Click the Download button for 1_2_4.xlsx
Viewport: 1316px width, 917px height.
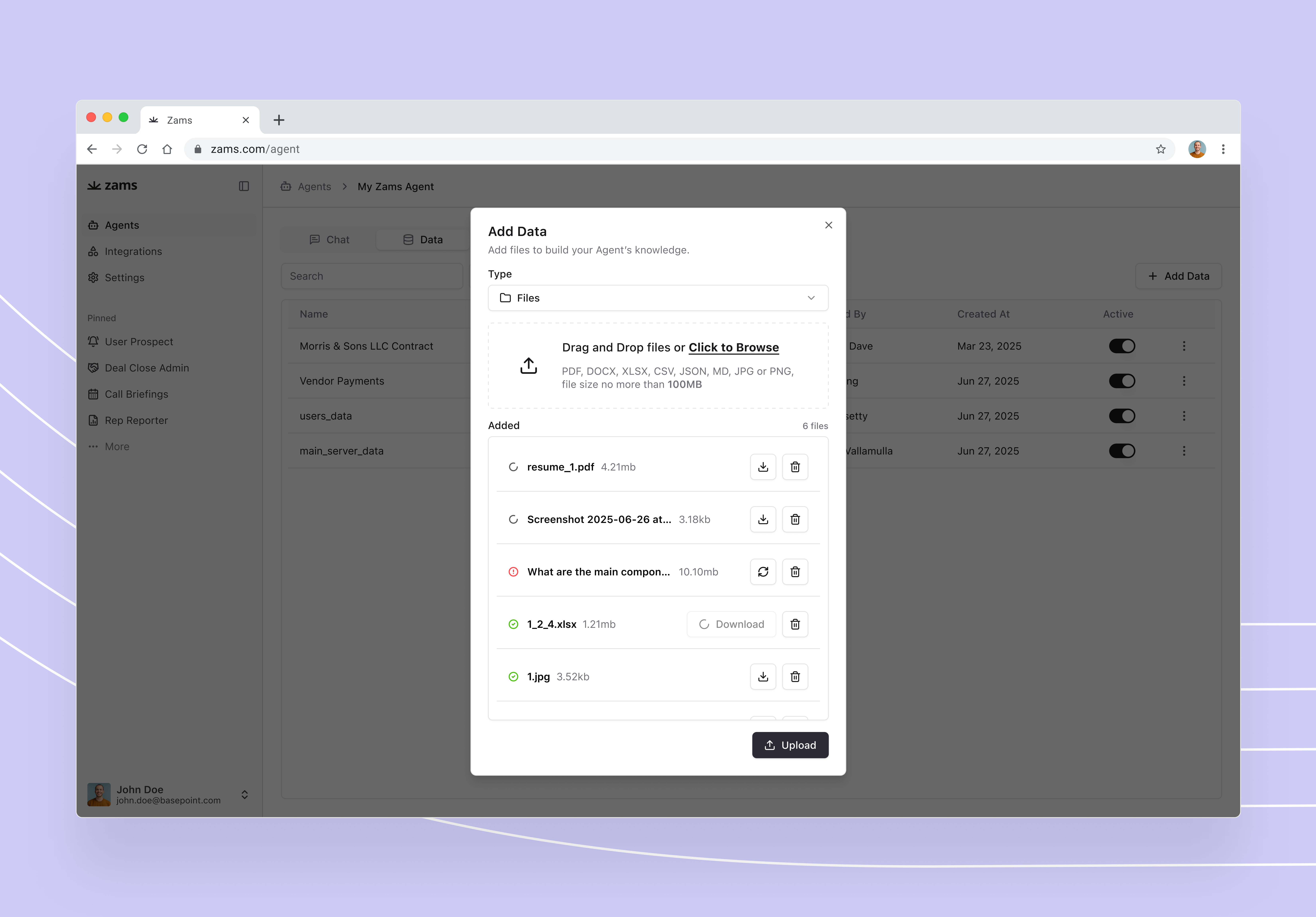click(731, 624)
